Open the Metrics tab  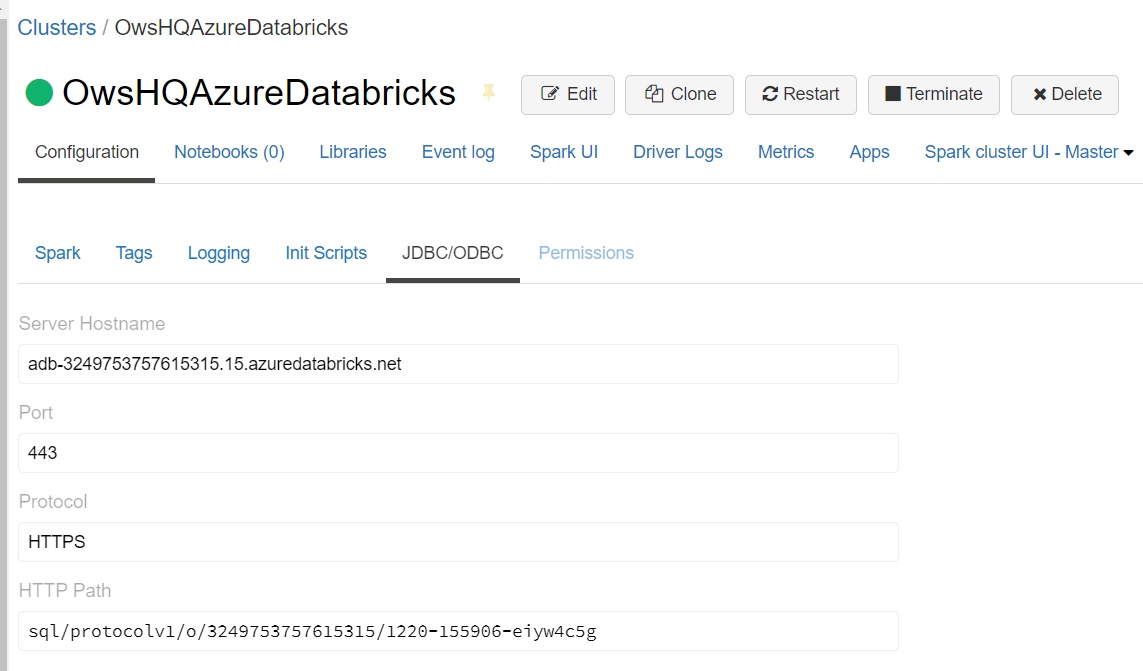[786, 152]
